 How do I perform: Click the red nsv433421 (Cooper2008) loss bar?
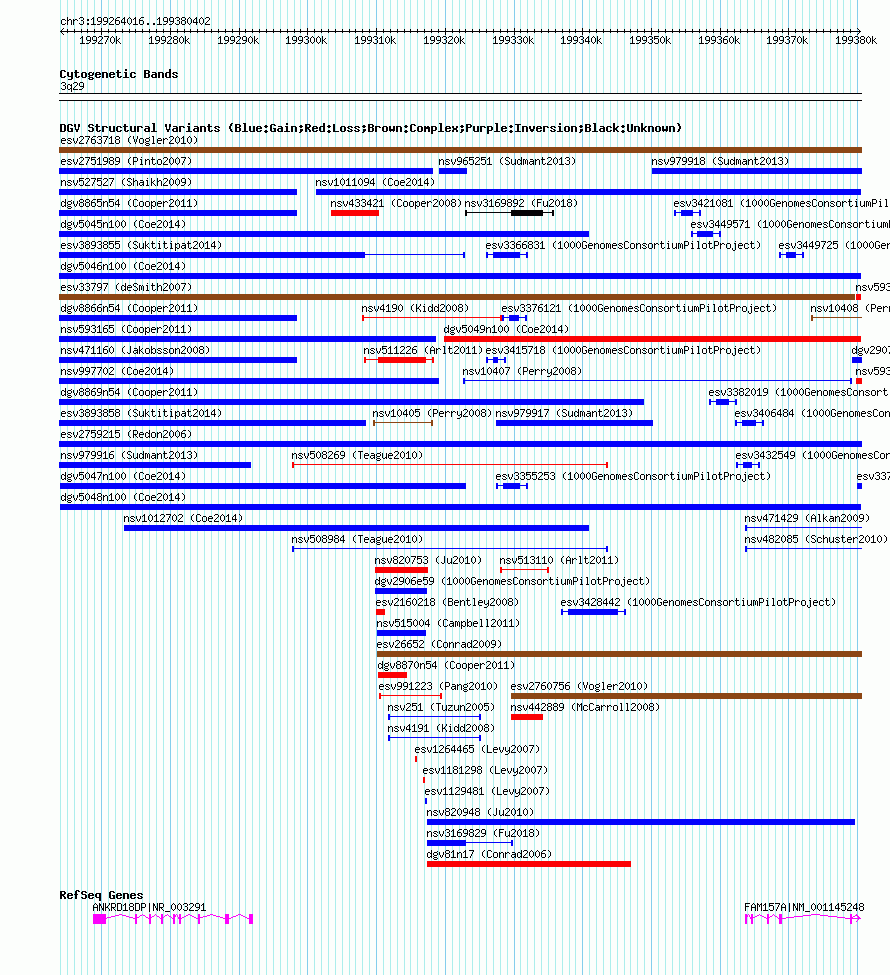tap(355, 213)
